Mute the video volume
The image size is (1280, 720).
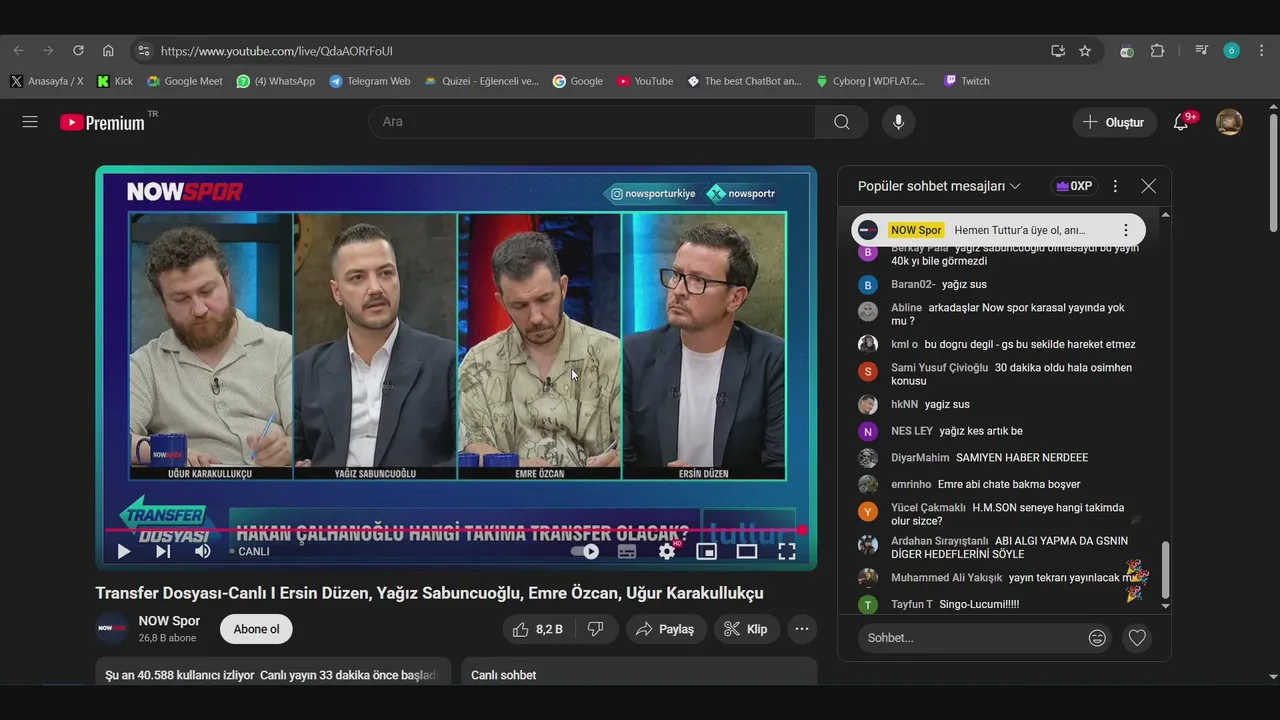coord(202,551)
